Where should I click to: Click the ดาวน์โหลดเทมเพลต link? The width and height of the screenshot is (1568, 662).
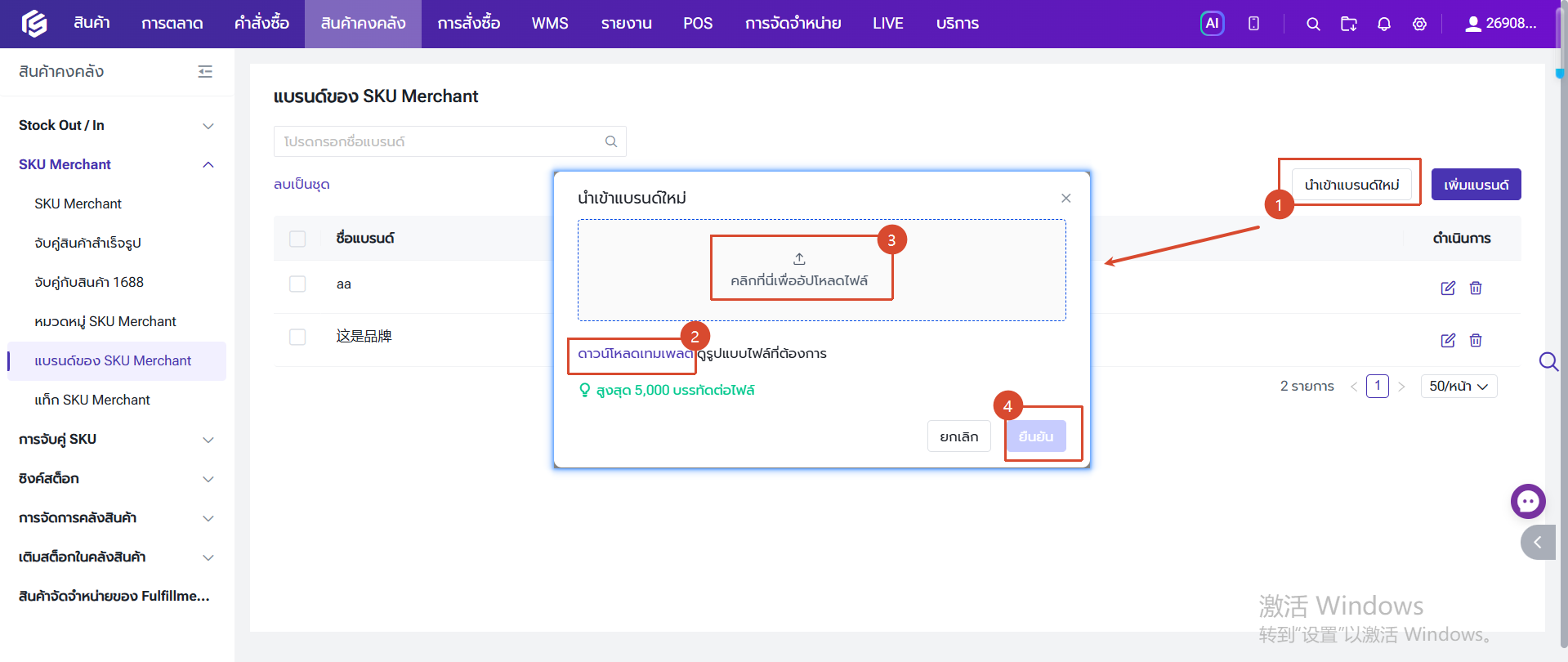click(x=635, y=354)
